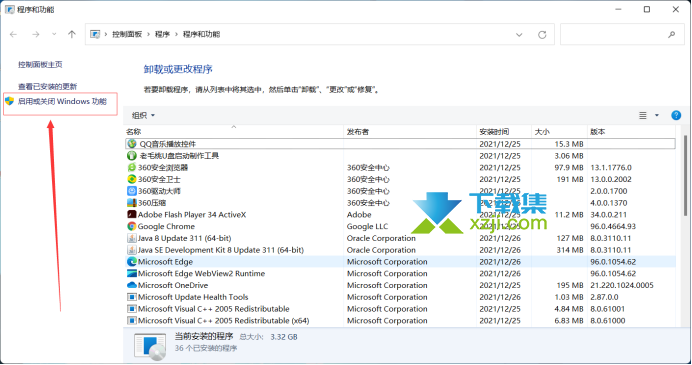
Task: Open the 组织 dropdown menu
Action: coord(143,115)
